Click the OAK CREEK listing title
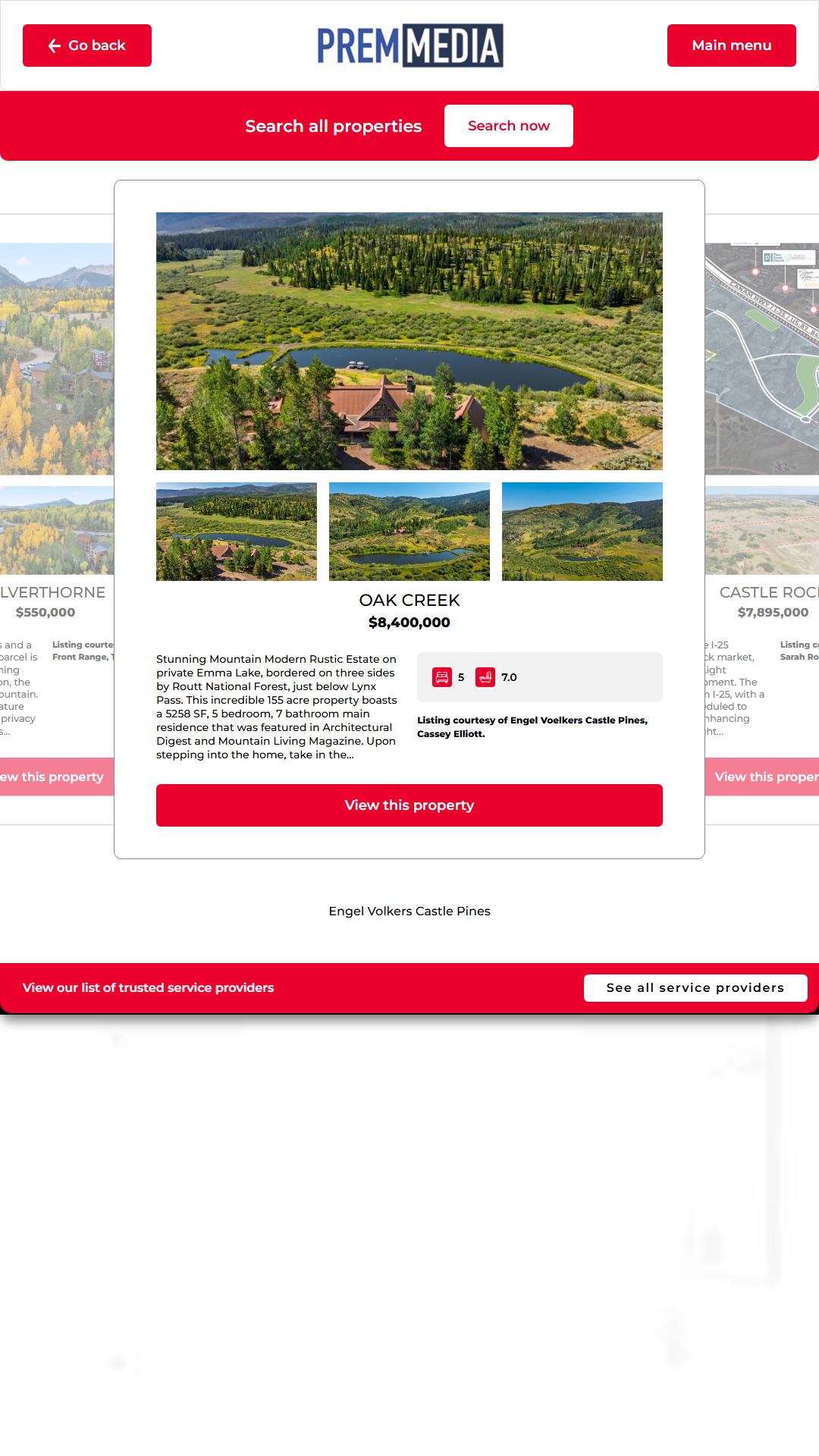The image size is (819, 1456). click(409, 600)
